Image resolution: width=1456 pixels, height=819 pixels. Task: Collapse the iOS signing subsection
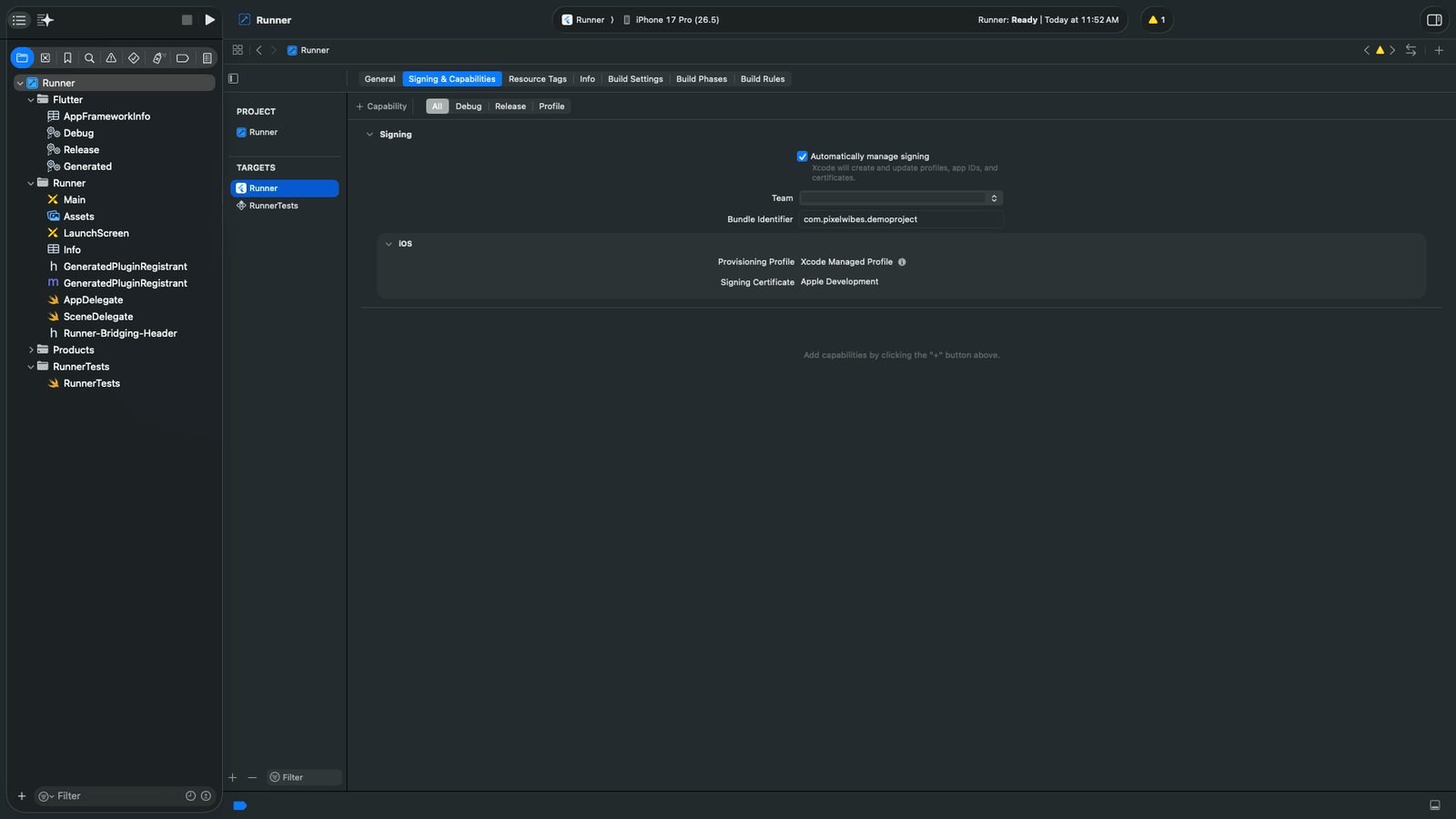tap(389, 244)
